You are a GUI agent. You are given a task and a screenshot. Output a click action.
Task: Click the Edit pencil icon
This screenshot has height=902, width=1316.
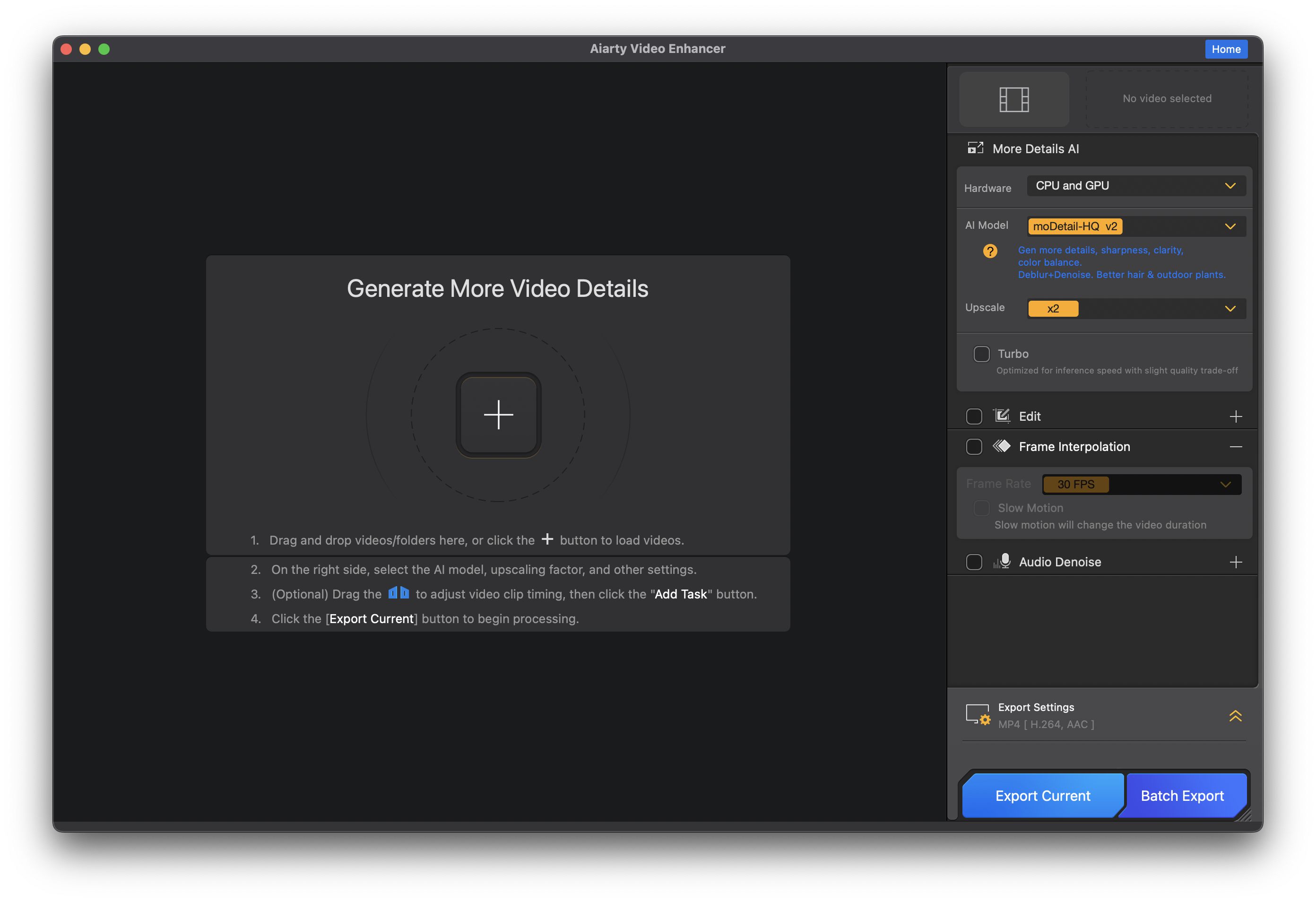1002,416
